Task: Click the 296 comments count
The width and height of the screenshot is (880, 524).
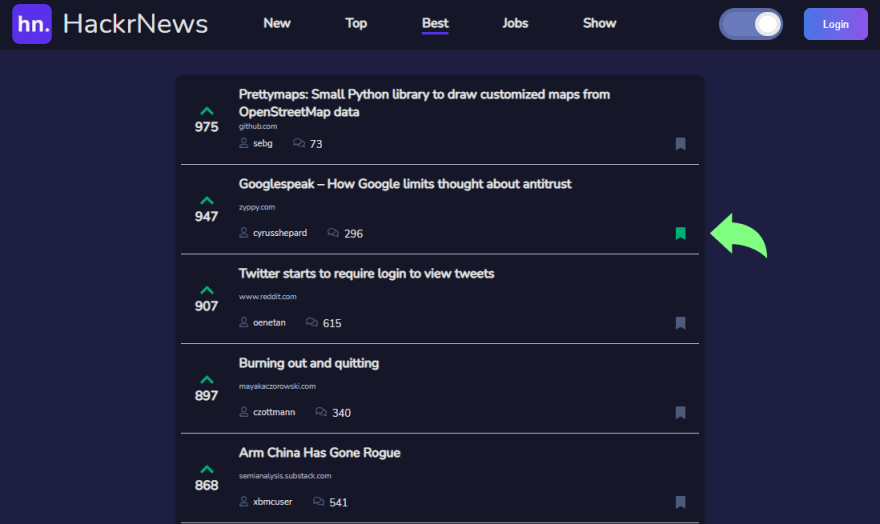Action: (354, 234)
